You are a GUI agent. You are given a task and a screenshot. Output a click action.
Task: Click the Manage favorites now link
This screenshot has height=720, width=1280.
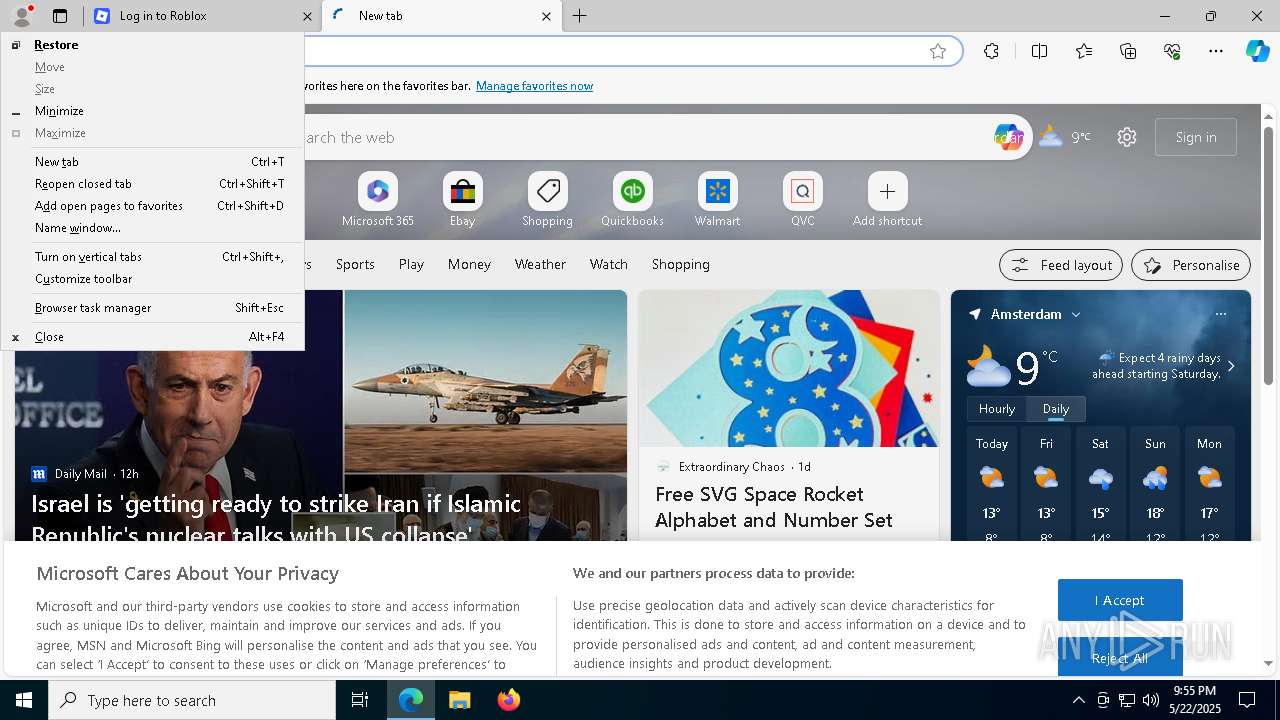pos(534,86)
